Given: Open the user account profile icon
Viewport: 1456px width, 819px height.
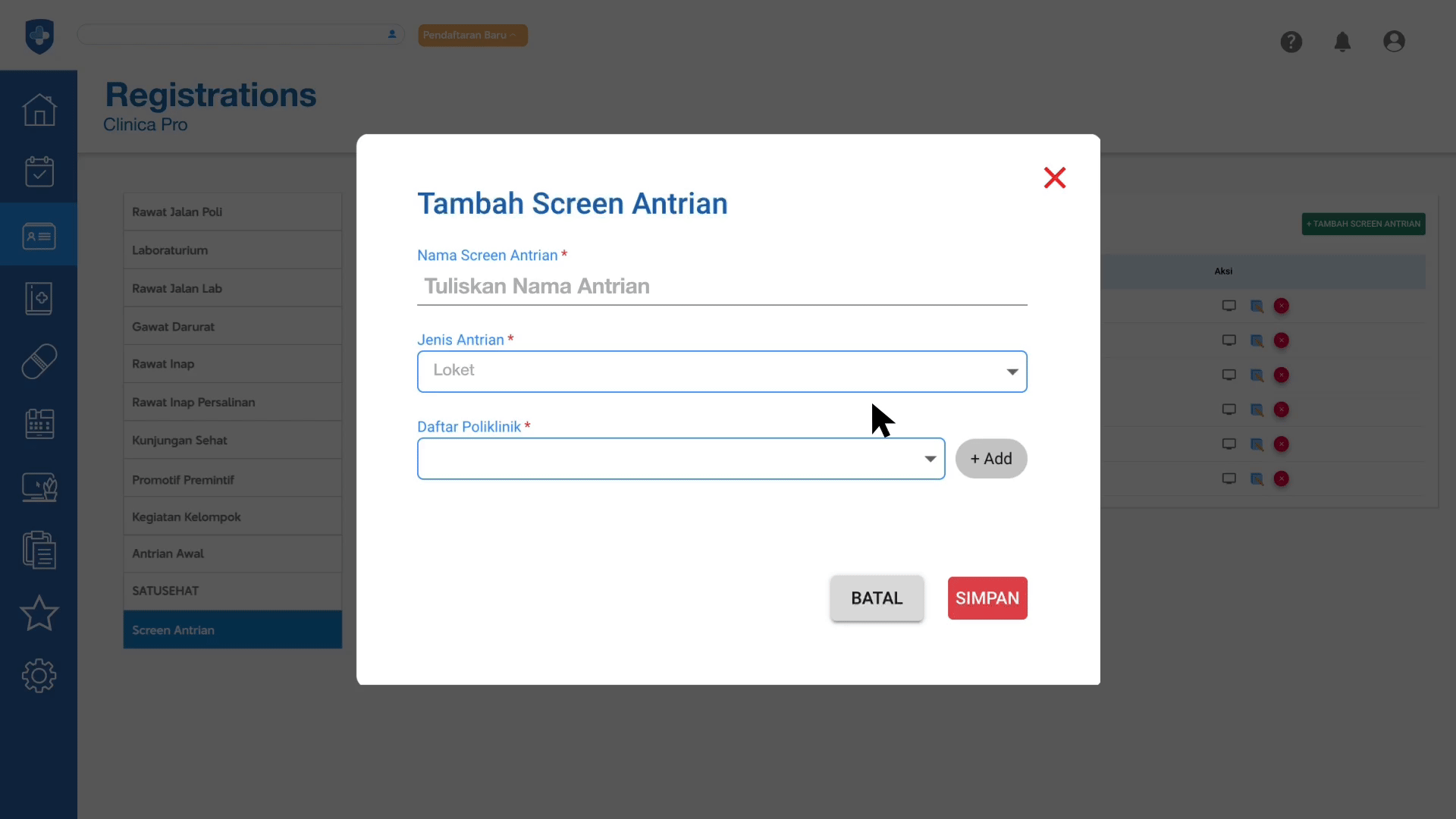Looking at the screenshot, I should pyautogui.click(x=1394, y=42).
